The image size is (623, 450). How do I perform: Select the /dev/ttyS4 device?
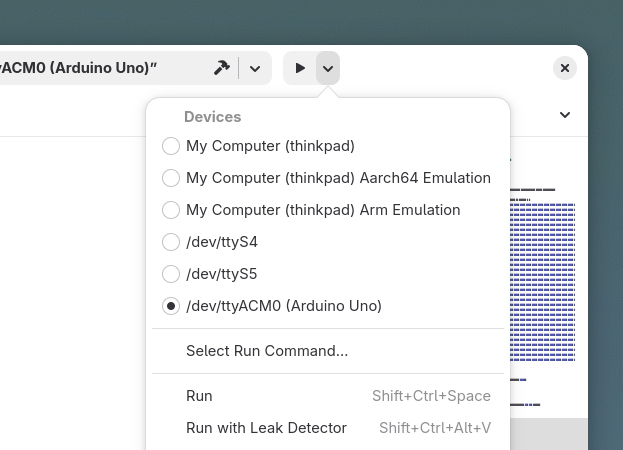[x=328, y=242]
